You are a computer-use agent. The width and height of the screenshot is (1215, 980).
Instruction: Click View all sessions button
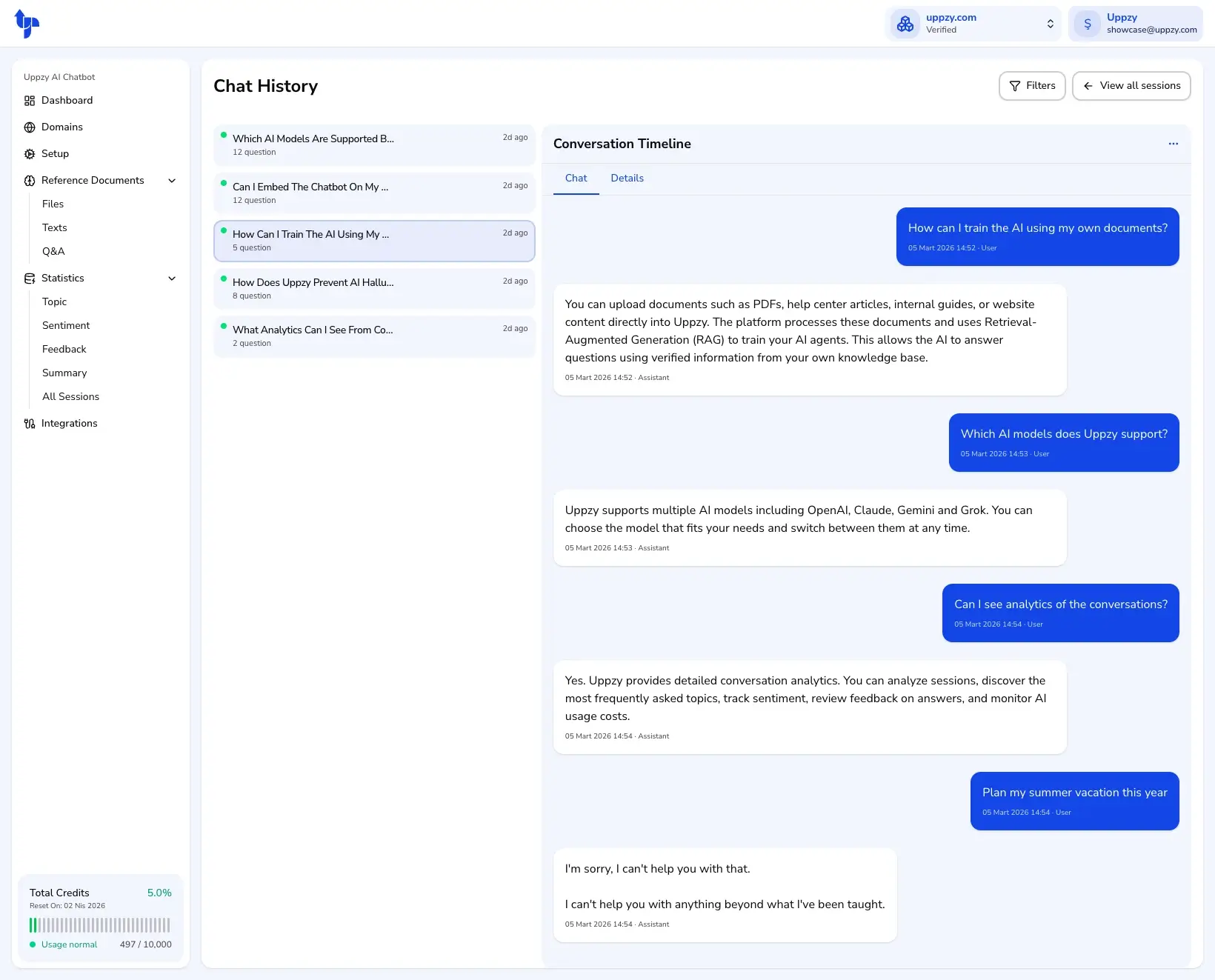tap(1131, 86)
